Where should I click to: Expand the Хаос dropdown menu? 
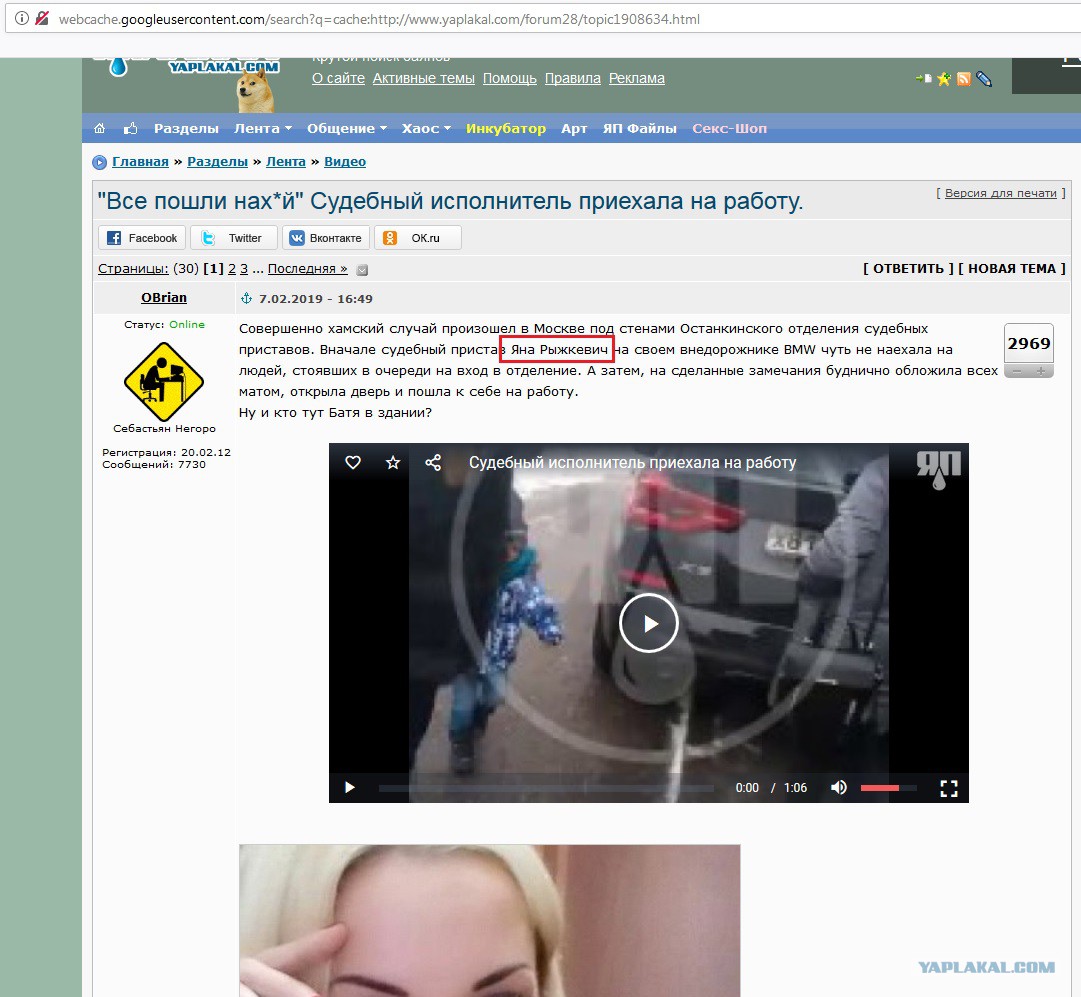[426, 128]
